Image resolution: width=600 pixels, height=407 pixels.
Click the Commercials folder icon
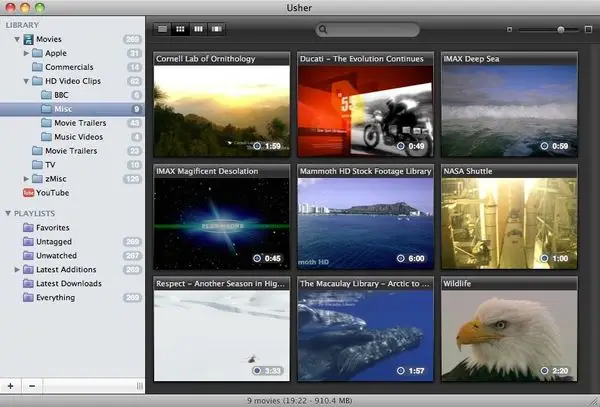pos(38,67)
